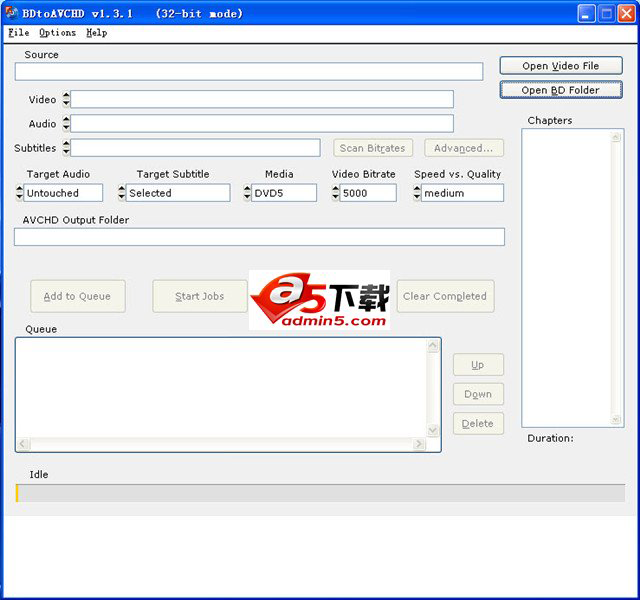Minimize the BDtoAVCHD window
The width and height of the screenshot is (640, 600).
[586, 14]
